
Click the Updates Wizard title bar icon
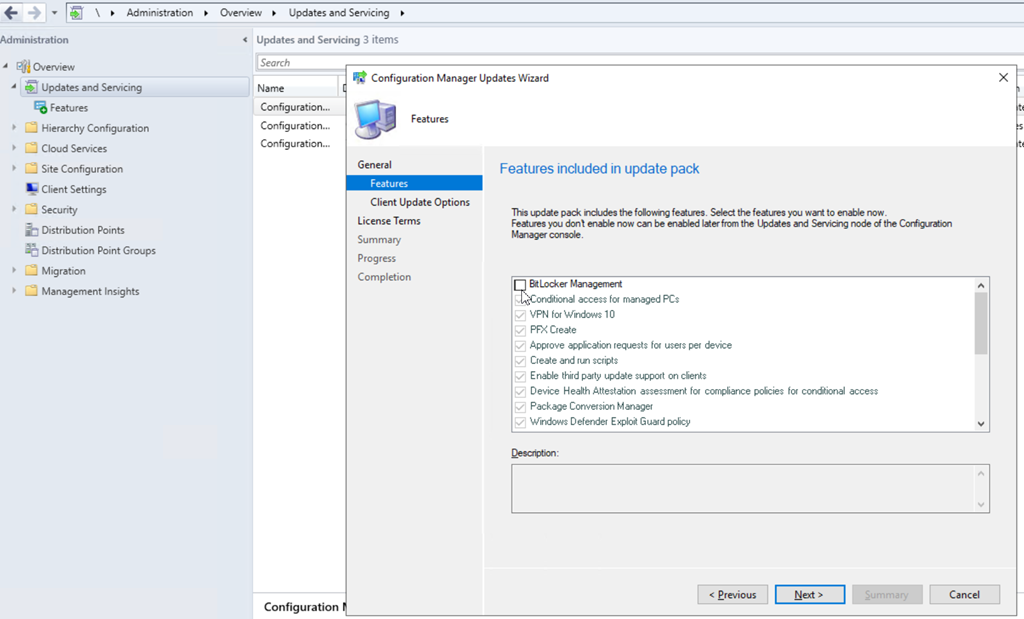click(x=359, y=78)
